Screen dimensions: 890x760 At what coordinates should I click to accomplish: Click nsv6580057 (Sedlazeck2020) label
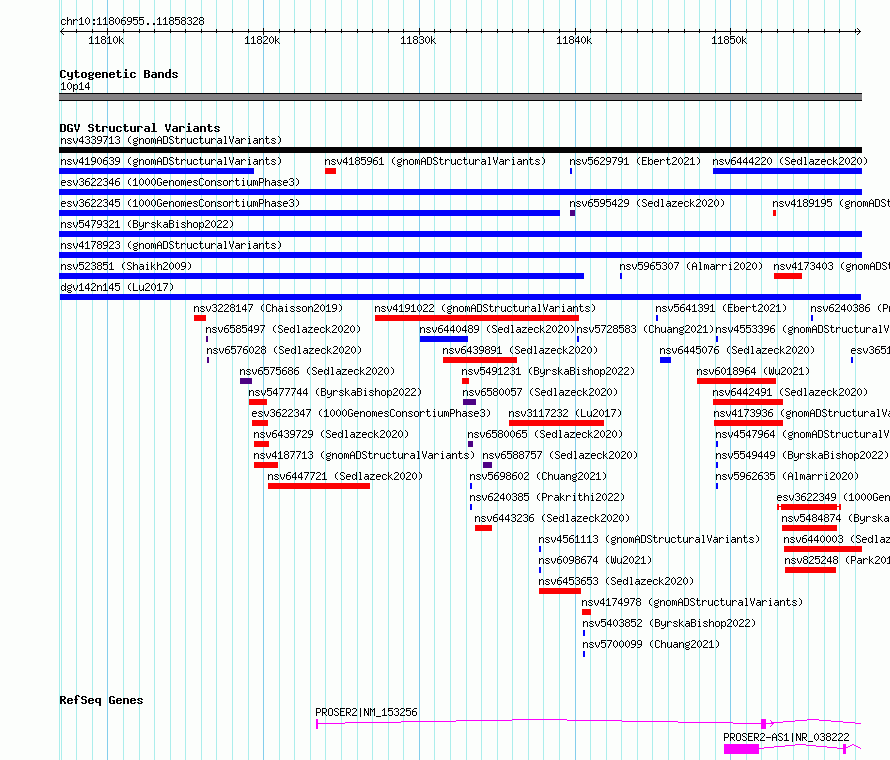click(540, 392)
